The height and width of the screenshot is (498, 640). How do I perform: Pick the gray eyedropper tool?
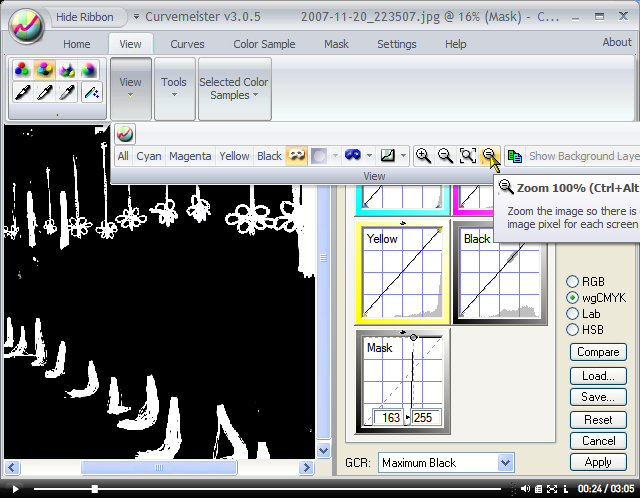pyautogui.click(x=67, y=92)
